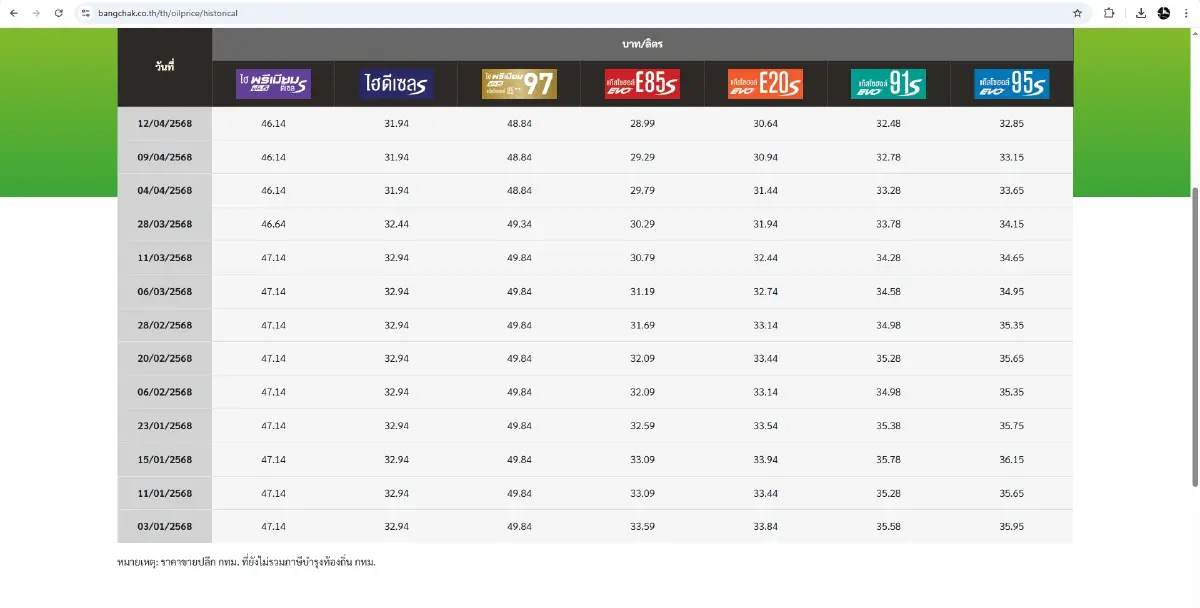Image resolution: width=1200 pixels, height=608 pixels.
Task: Open the browser extensions puzzle icon
Action: (x=1109, y=13)
